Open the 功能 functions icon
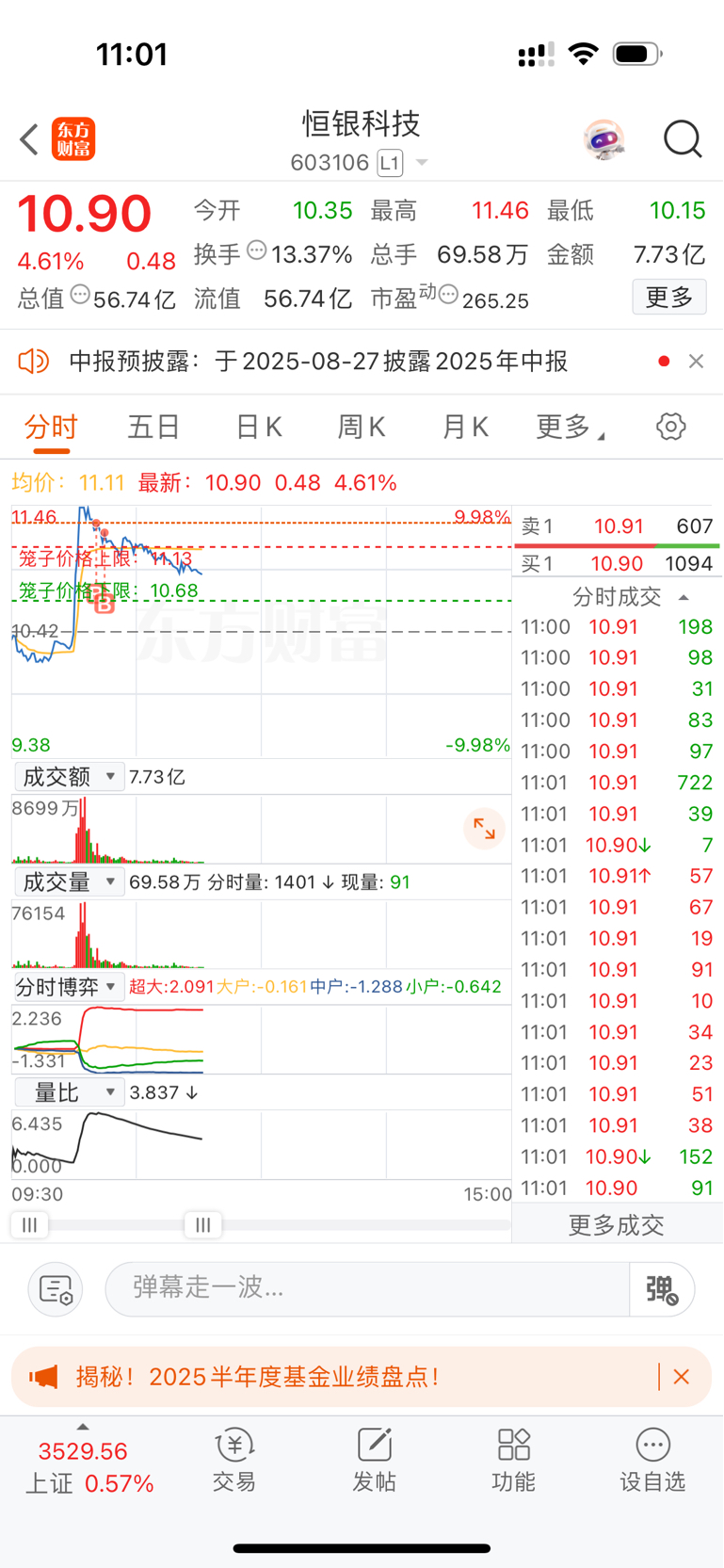The width and height of the screenshot is (724, 1568). pos(513,1461)
